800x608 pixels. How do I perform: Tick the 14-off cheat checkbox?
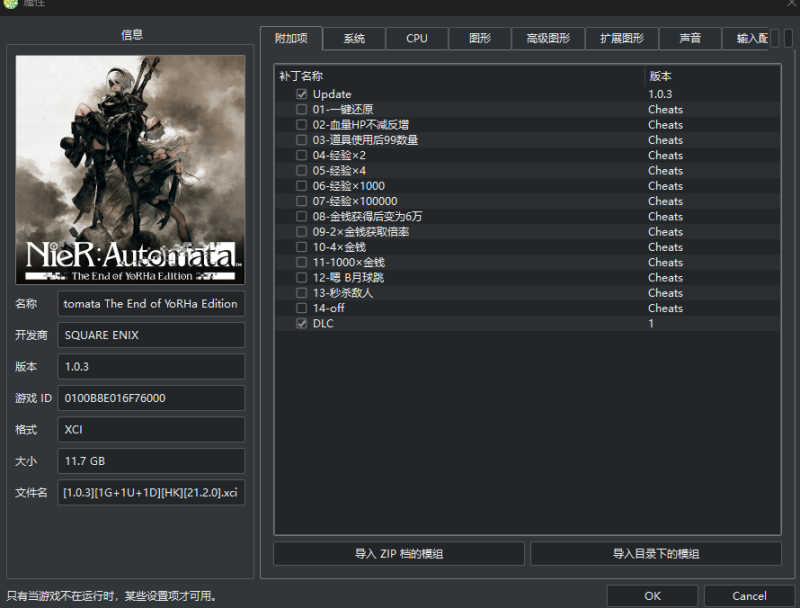tap(302, 308)
